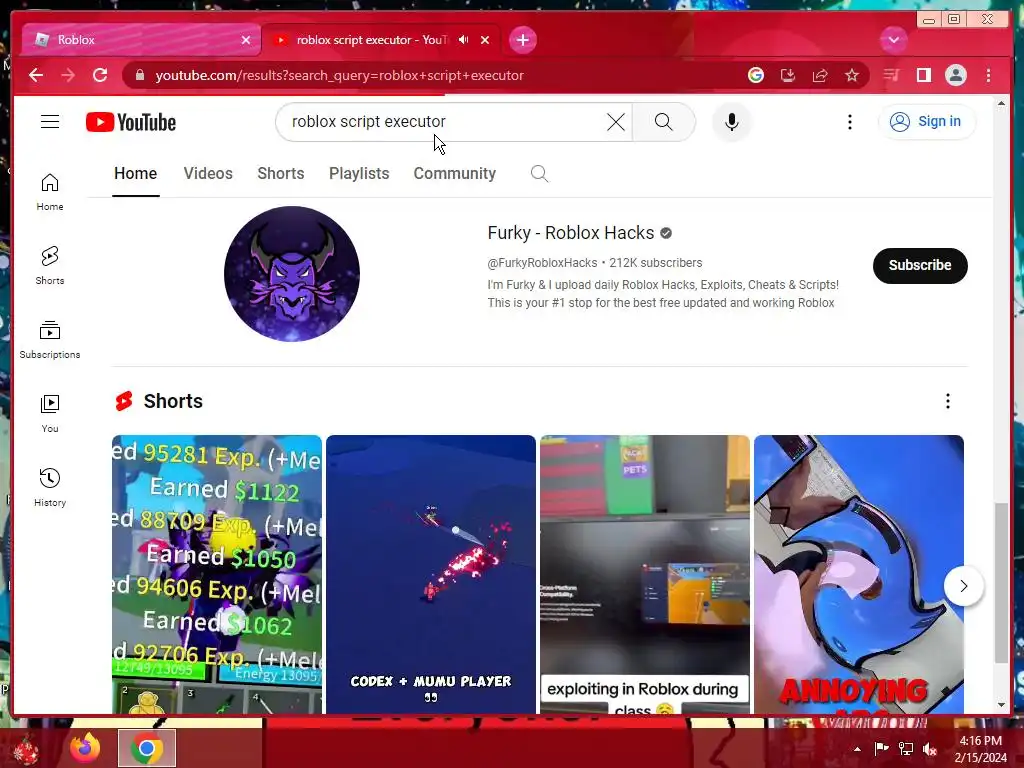Image resolution: width=1024 pixels, height=768 pixels.
Task: Open the Chrome profile avatar
Action: pyautogui.click(x=955, y=75)
